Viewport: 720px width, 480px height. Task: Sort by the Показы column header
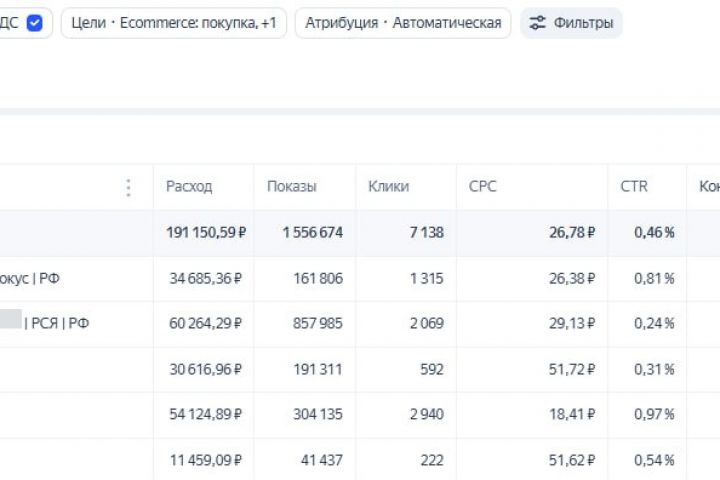pos(292,187)
